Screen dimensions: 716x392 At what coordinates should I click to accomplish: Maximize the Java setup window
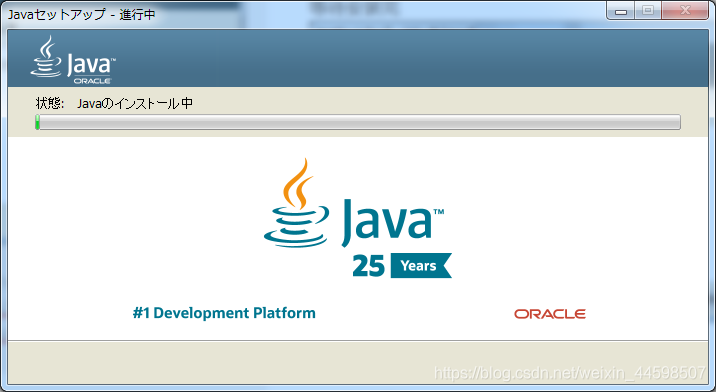click(x=648, y=11)
